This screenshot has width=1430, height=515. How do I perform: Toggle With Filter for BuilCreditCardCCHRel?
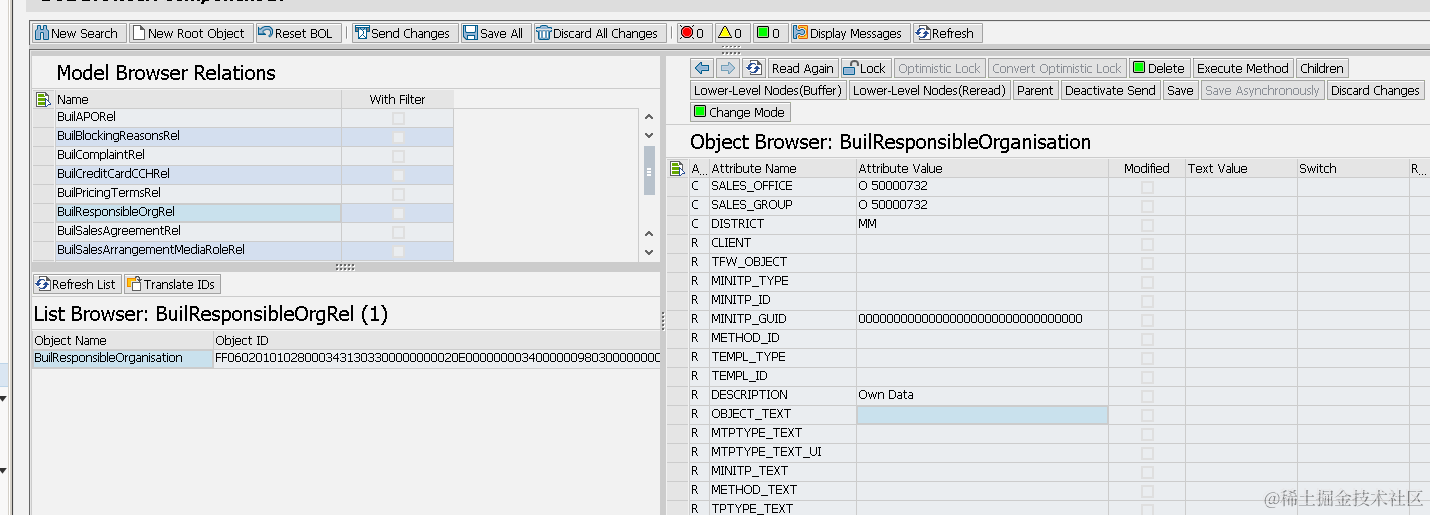(398, 175)
